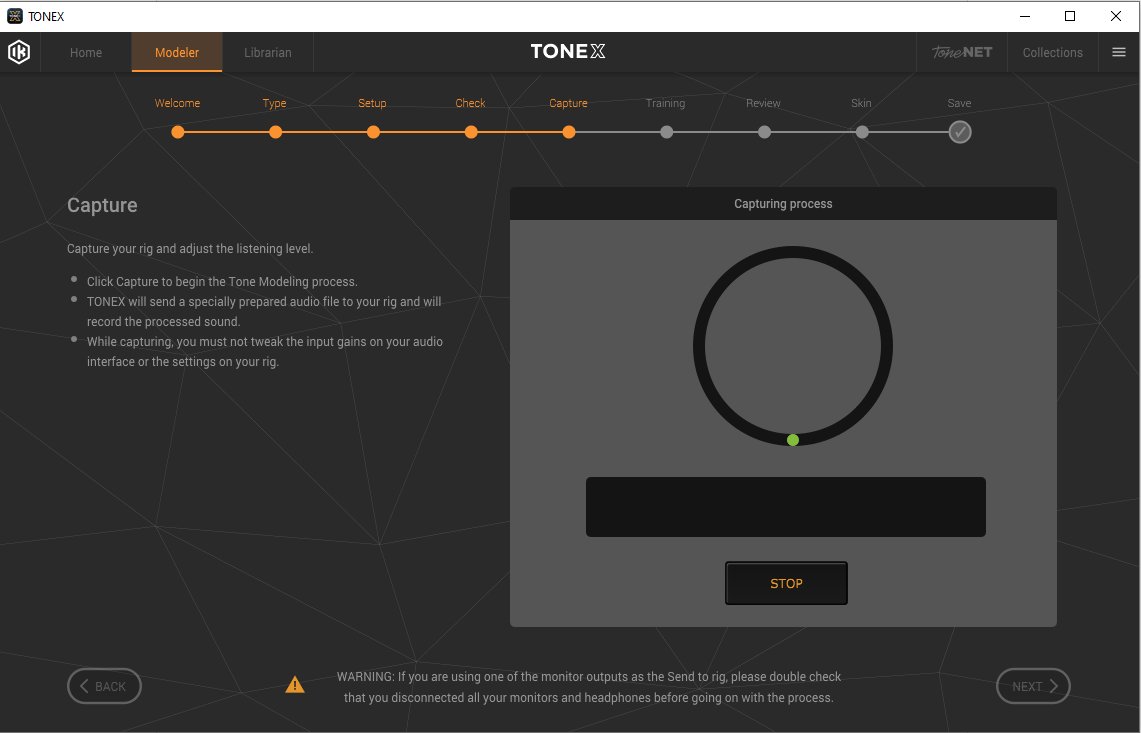
Task: Click the IK Multimedia logo icon
Action: [x=19, y=52]
